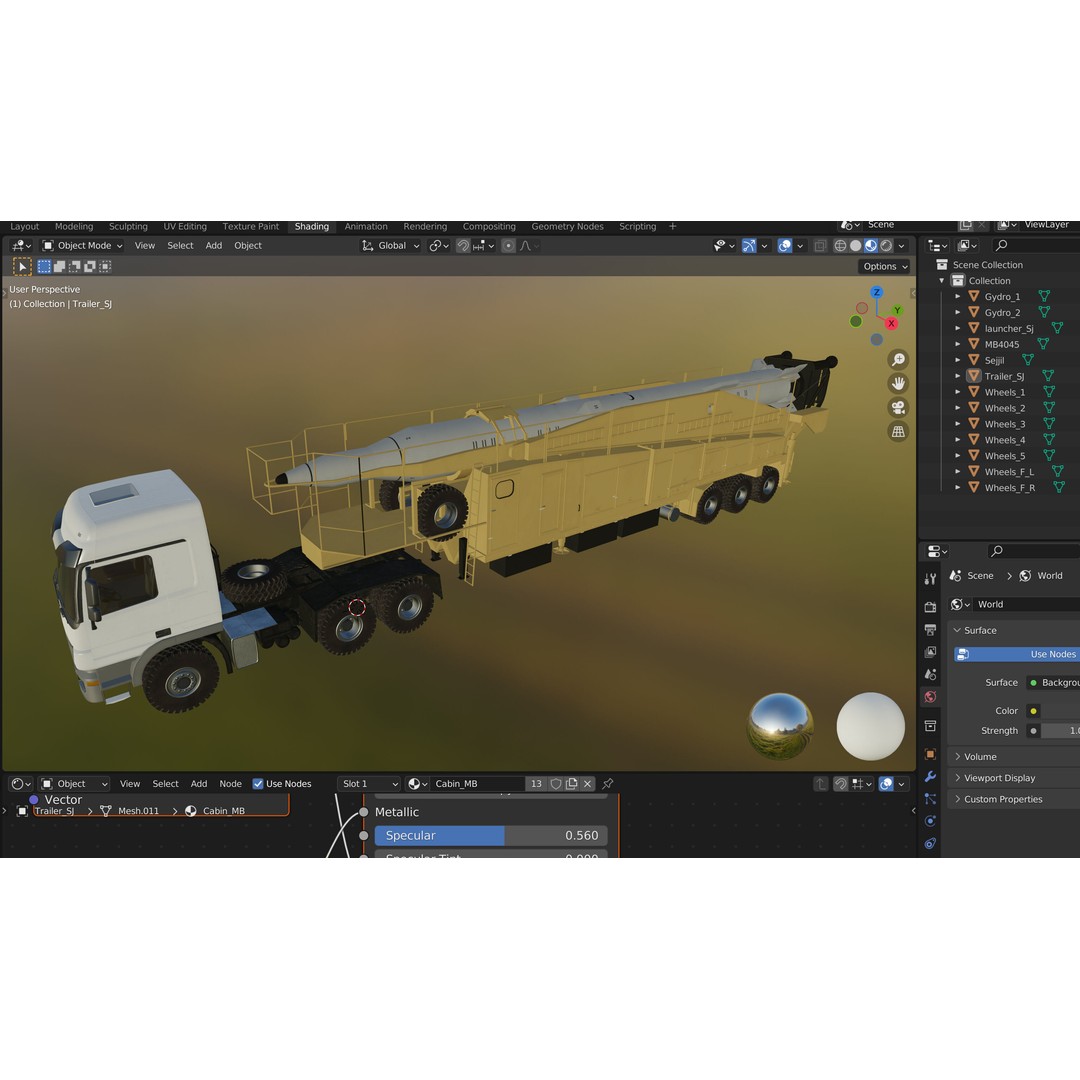Select solid viewport shading
This screenshot has width=1080, height=1080.
tap(855, 246)
